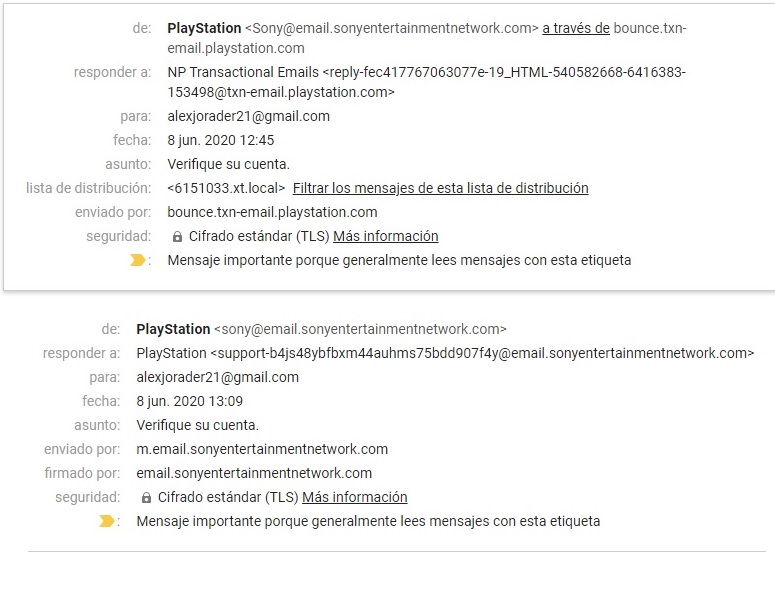The height and width of the screenshot is (597, 775).
Task: Click the lock icon in the 12:45 email
Action: click(x=177, y=237)
